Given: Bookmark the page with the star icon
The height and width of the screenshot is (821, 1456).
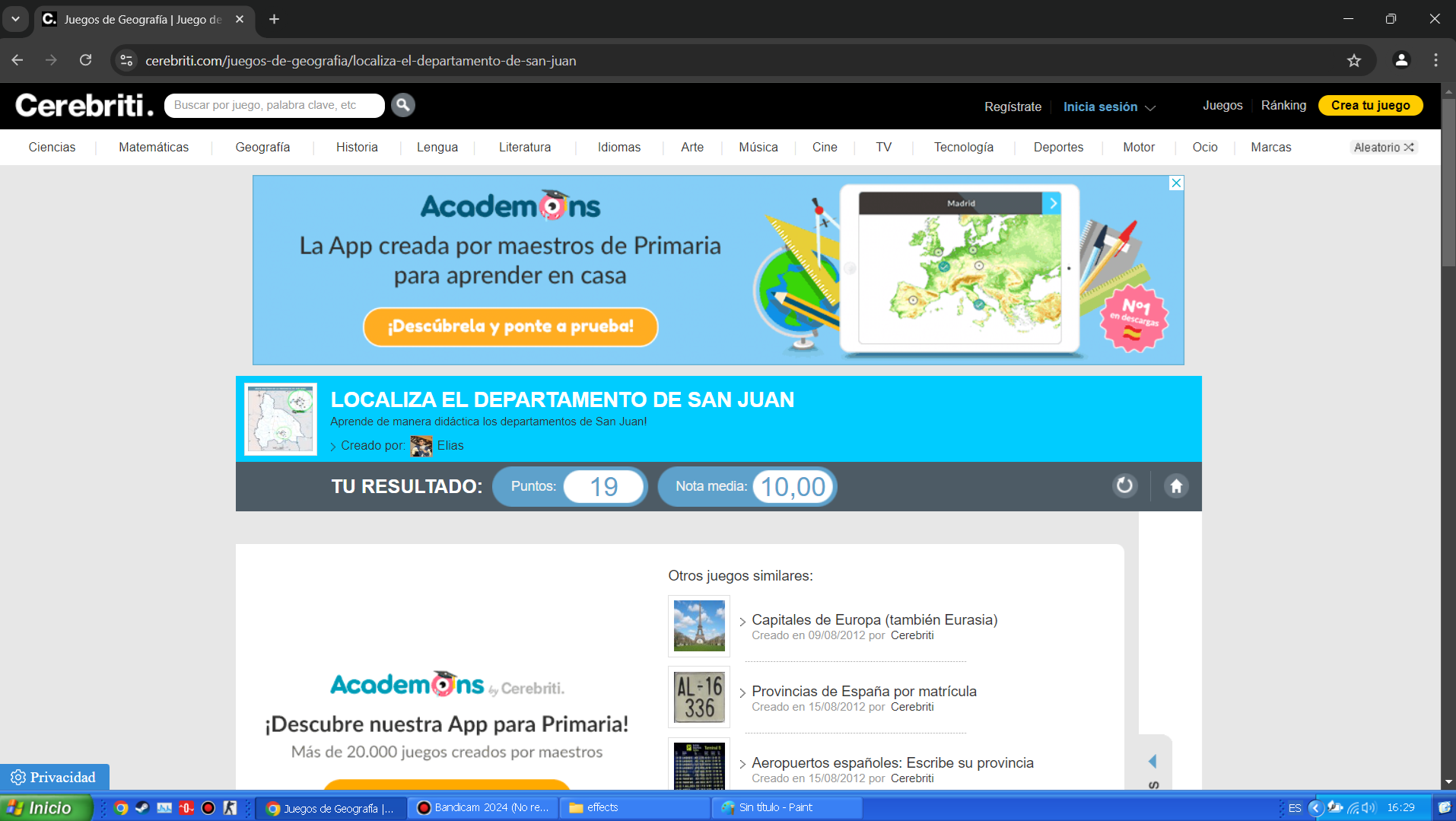Looking at the screenshot, I should click(x=1354, y=61).
